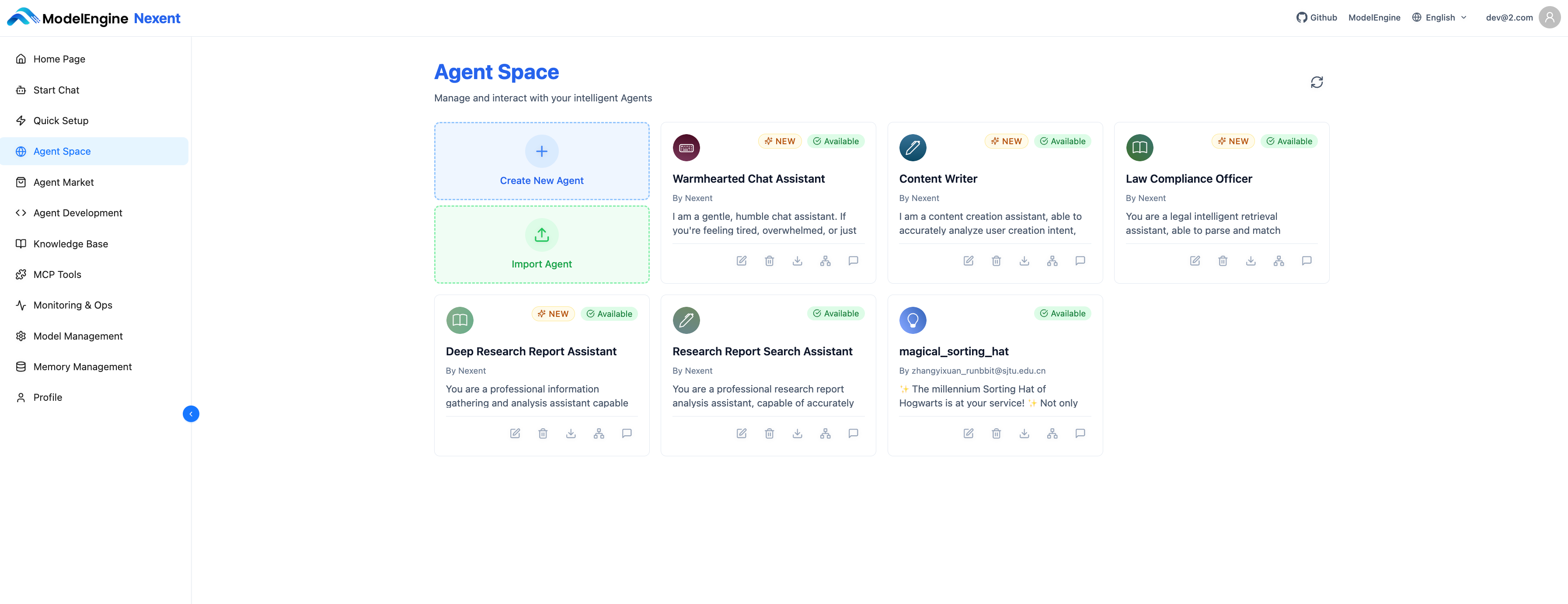The width and height of the screenshot is (1568, 604).
Task: Open the workflow view for magical_sorting_hat
Action: pyautogui.click(x=1052, y=433)
